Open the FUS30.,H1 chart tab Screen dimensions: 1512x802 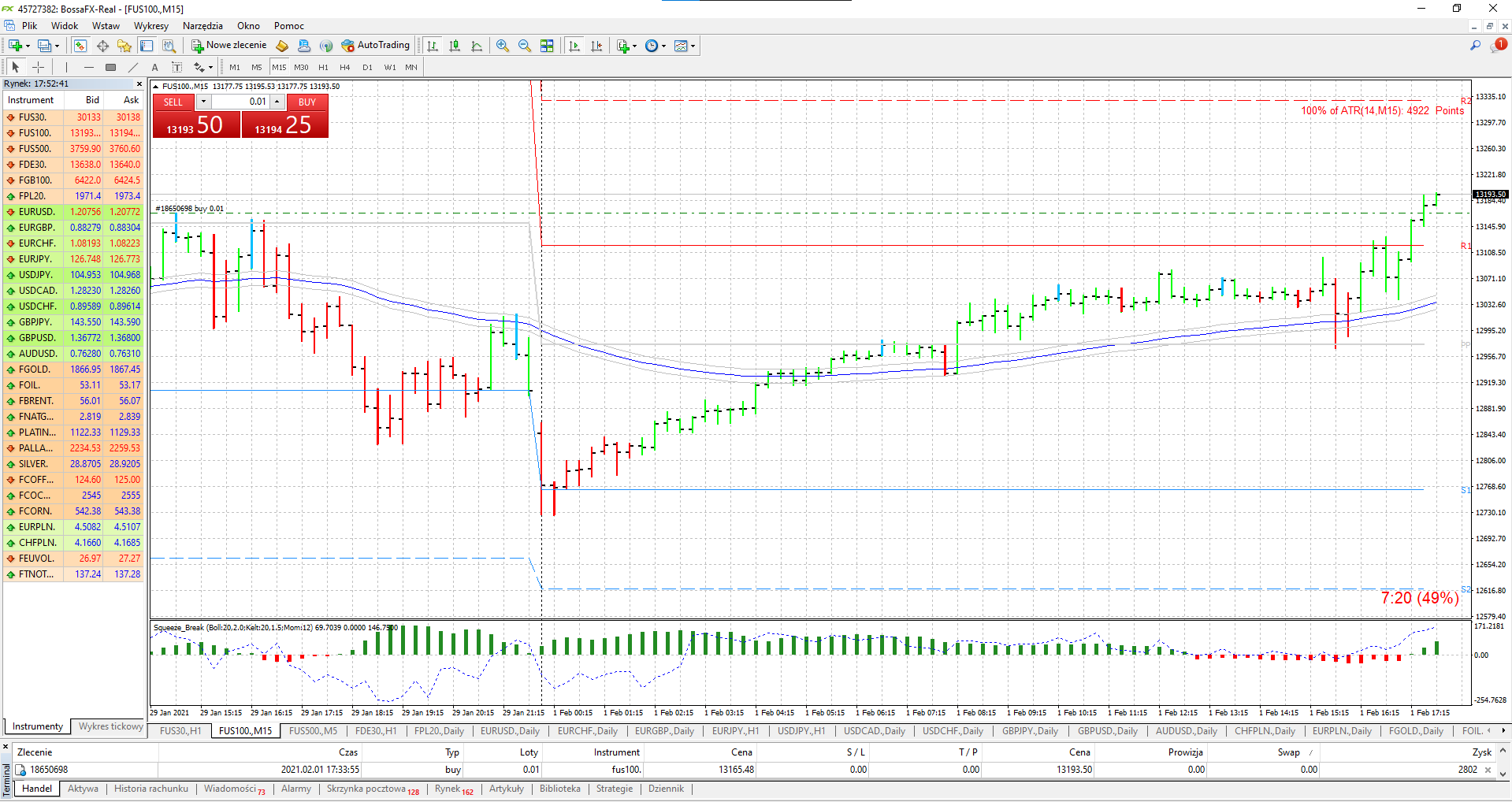tap(180, 731)
